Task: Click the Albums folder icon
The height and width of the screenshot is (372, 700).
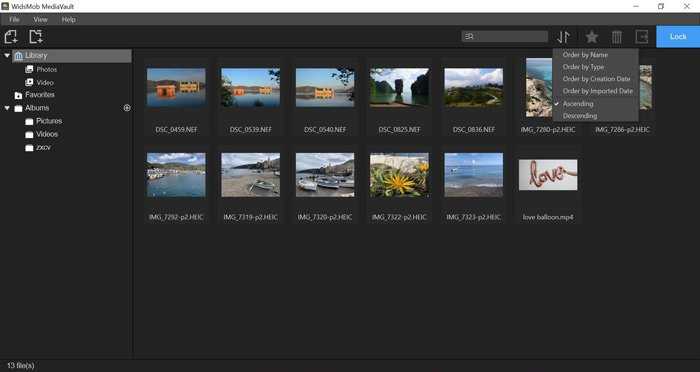Action: click(18, 109)
